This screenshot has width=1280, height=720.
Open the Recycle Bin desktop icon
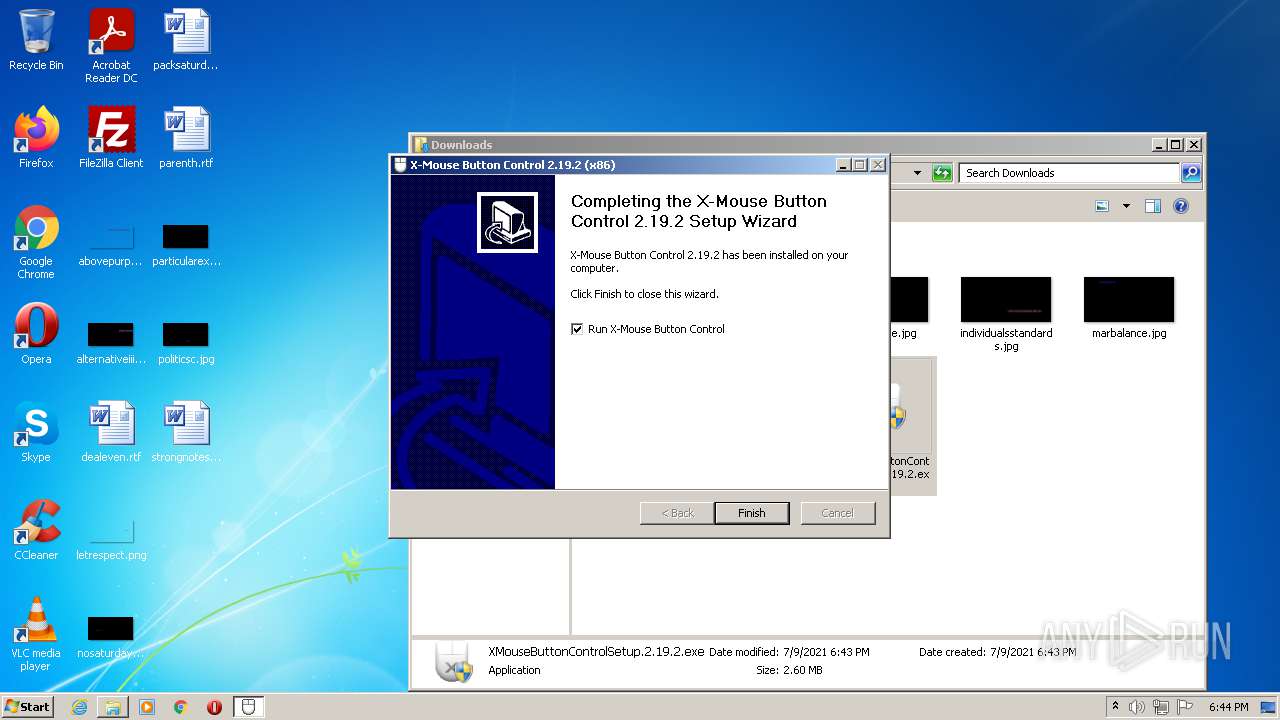coord(36,40)
